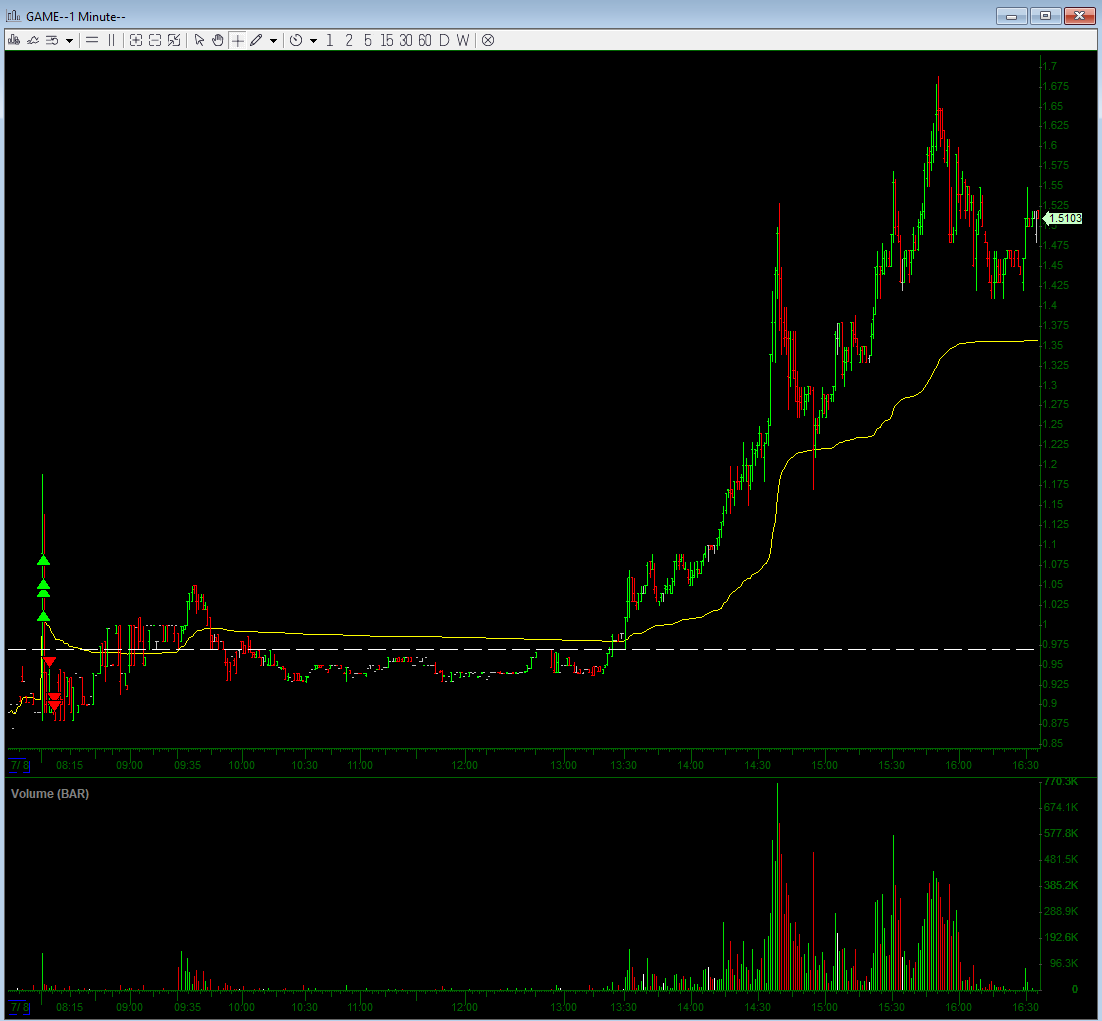
Task: Click the zoom out icon
Action: click(x=155, y=41)
